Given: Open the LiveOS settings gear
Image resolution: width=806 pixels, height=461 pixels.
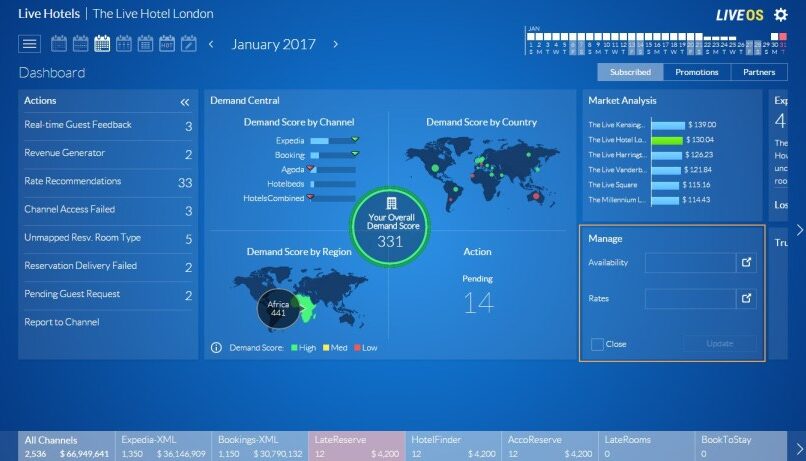Looking at the screenshot, I should [780, 14].
